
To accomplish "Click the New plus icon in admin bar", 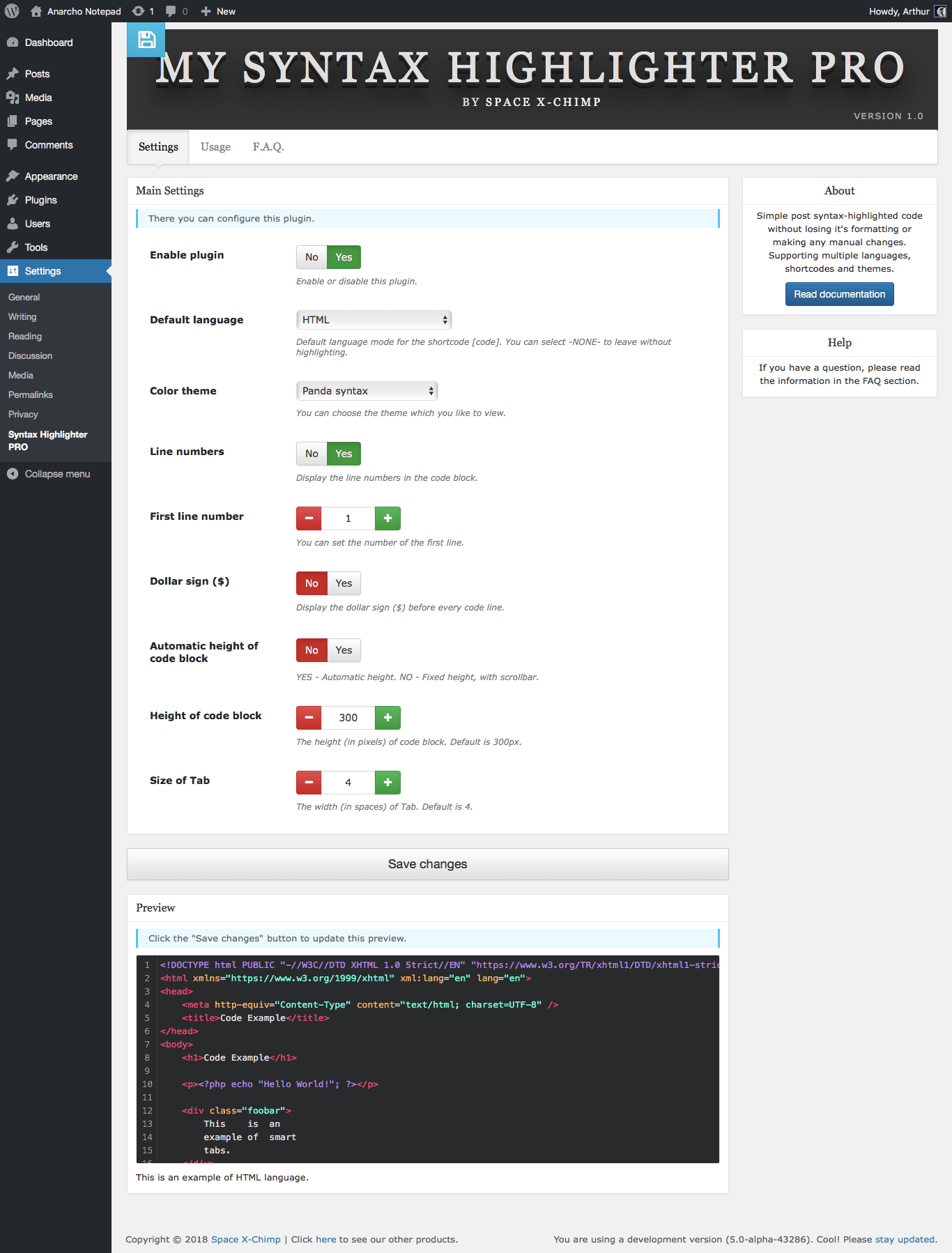I will point(206,11).
